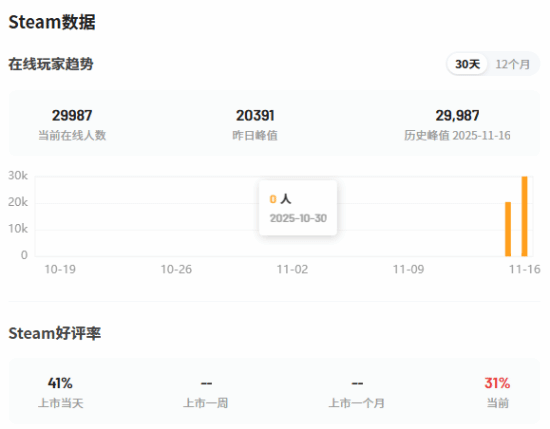Screen dimensions: 550x429
Task: Click the red 31% current rating
Action: point(497,383)
